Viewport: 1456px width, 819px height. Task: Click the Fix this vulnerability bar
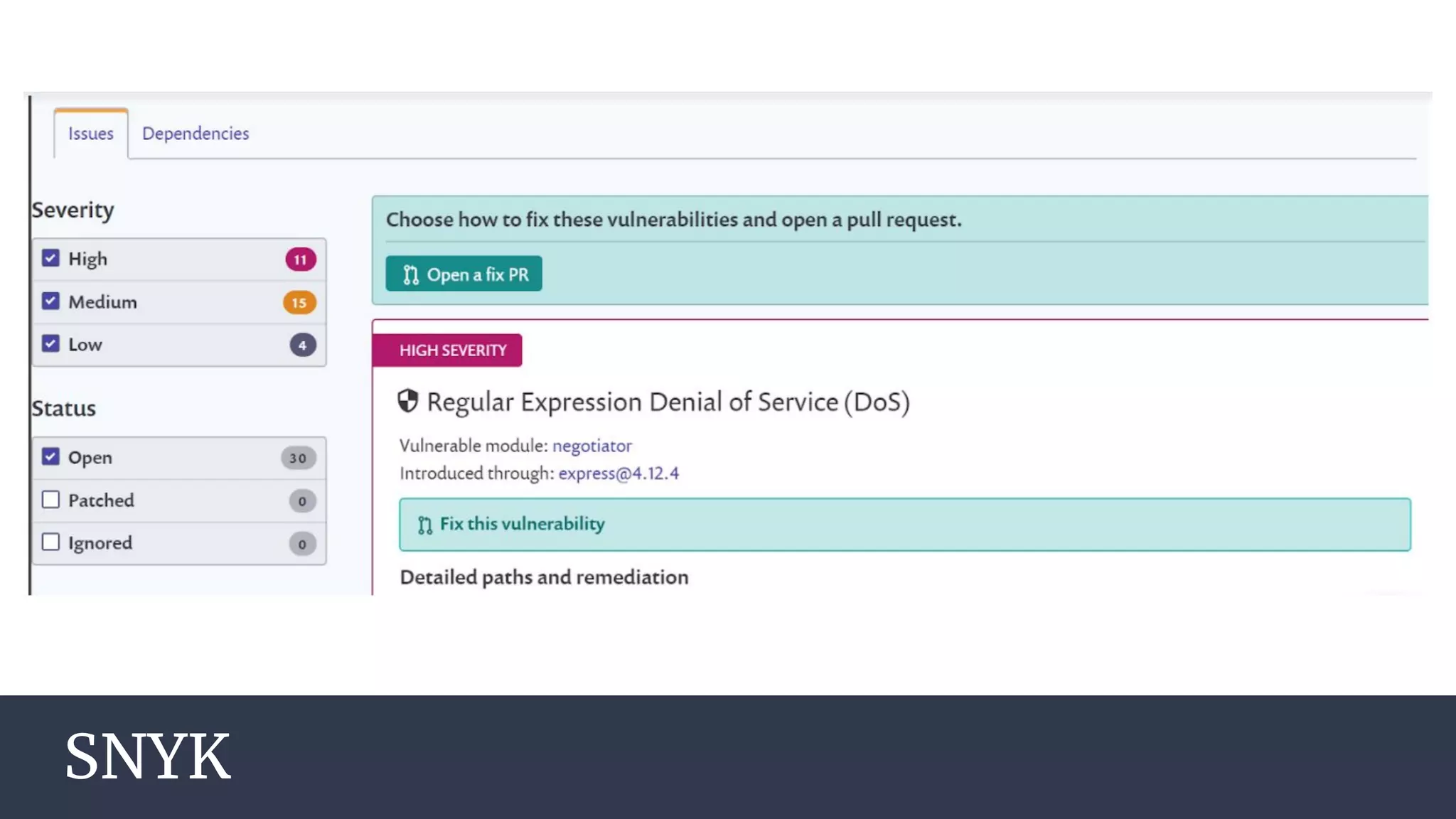[x=905, y=525]
